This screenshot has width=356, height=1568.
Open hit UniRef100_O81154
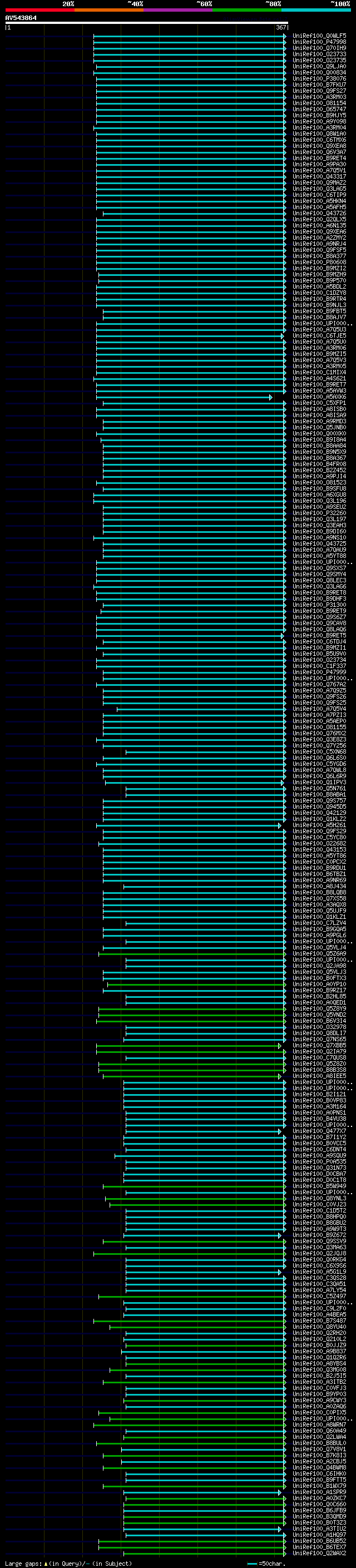tap(319, 103)
